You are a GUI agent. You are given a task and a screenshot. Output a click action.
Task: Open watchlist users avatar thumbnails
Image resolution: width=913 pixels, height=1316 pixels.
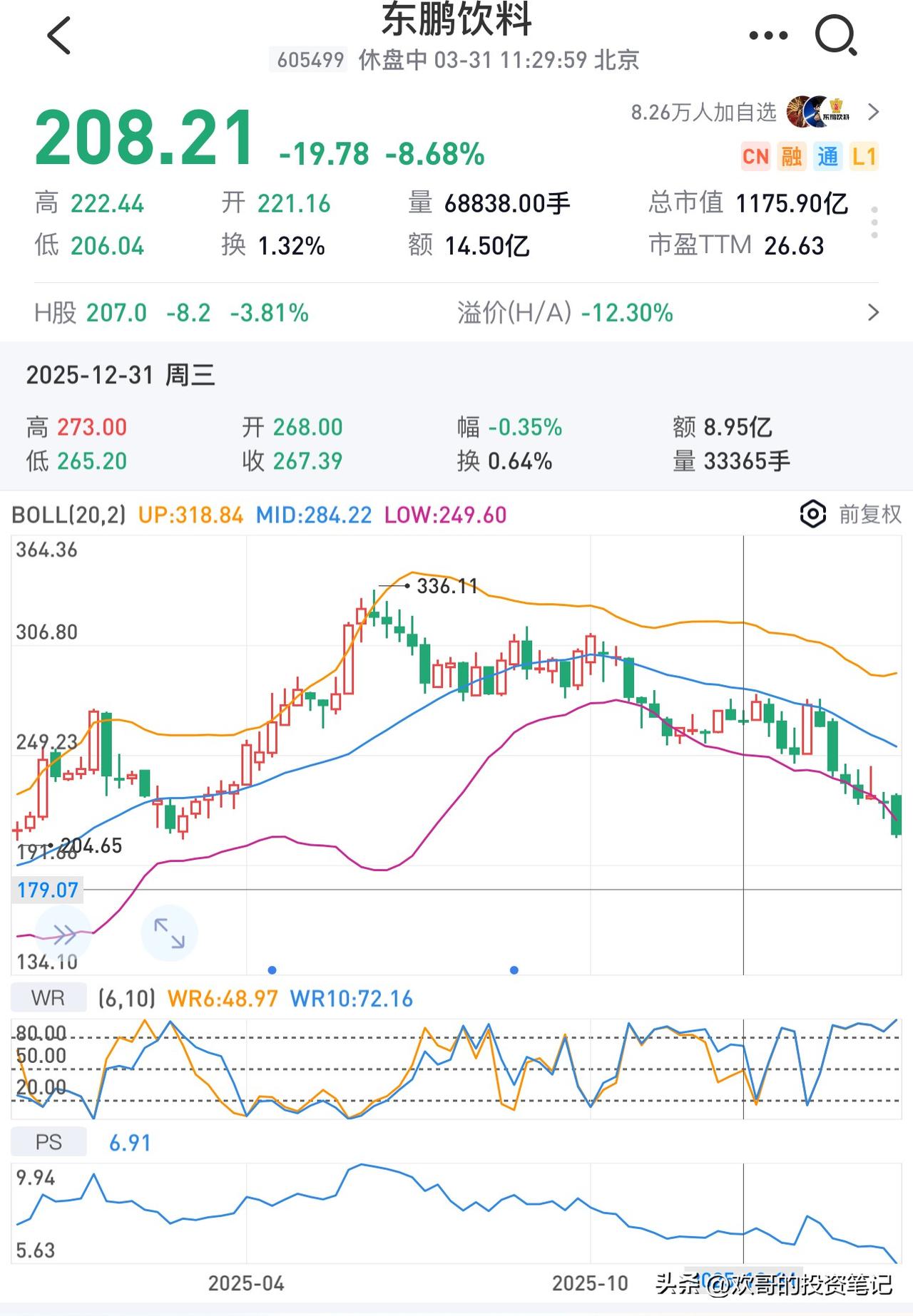point(819,112)
